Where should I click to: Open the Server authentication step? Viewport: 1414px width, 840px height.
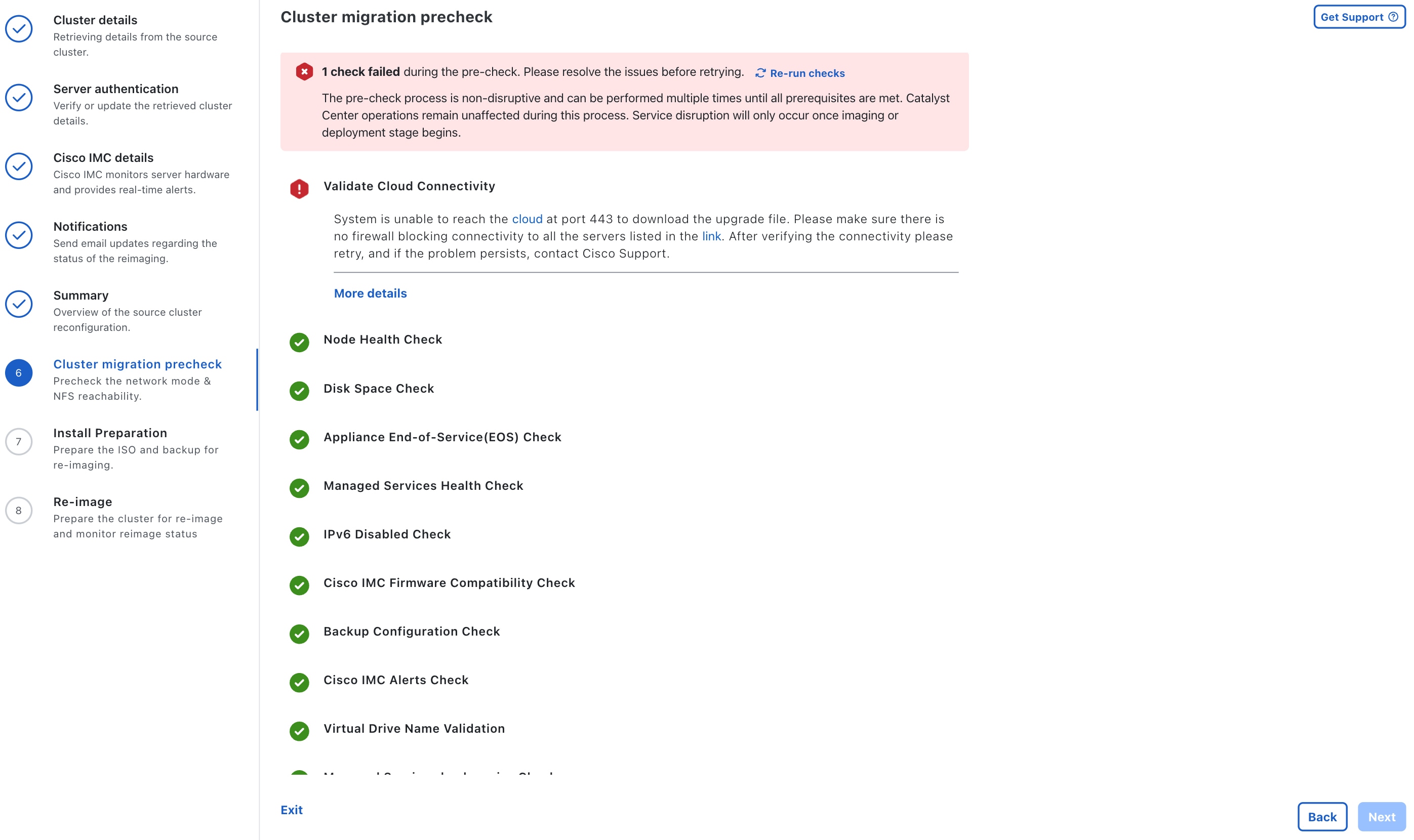[x=115, y=89]
